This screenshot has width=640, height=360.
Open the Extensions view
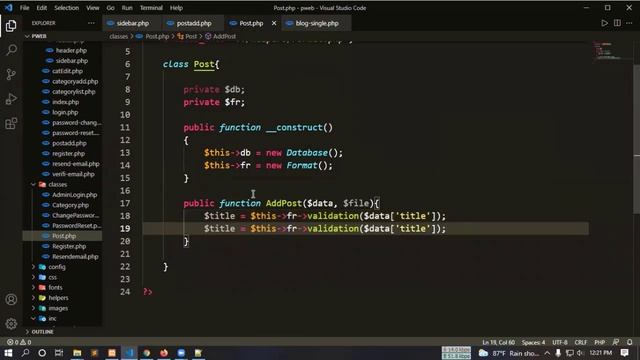[x=11, y=123]
